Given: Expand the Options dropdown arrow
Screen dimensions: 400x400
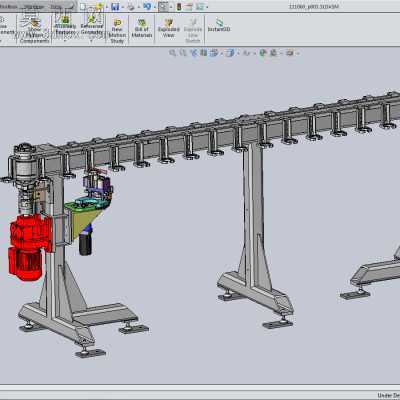Looking at the screenshot, I should (x=207, y=7).
